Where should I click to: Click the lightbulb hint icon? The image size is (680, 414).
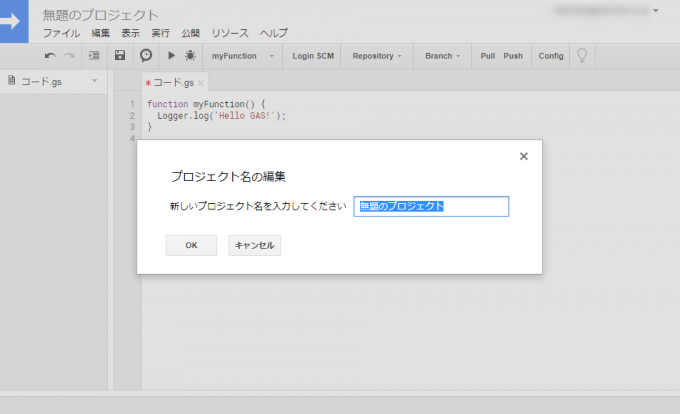click(582, 55)
